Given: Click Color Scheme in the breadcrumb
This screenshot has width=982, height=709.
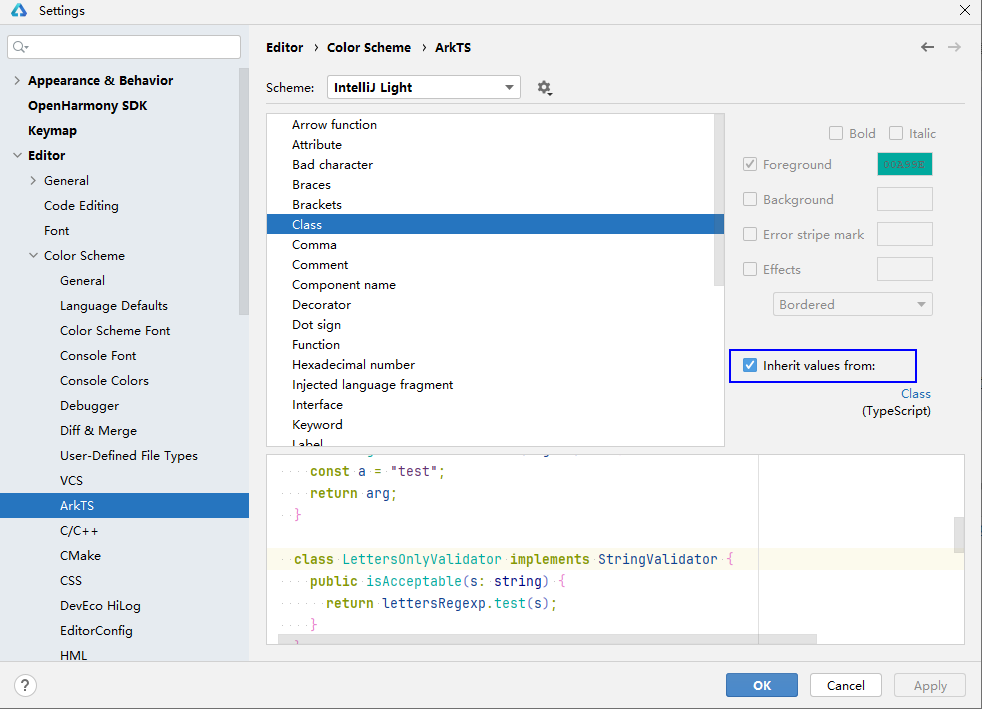Looking at the screenshot, I should point(369,47).
